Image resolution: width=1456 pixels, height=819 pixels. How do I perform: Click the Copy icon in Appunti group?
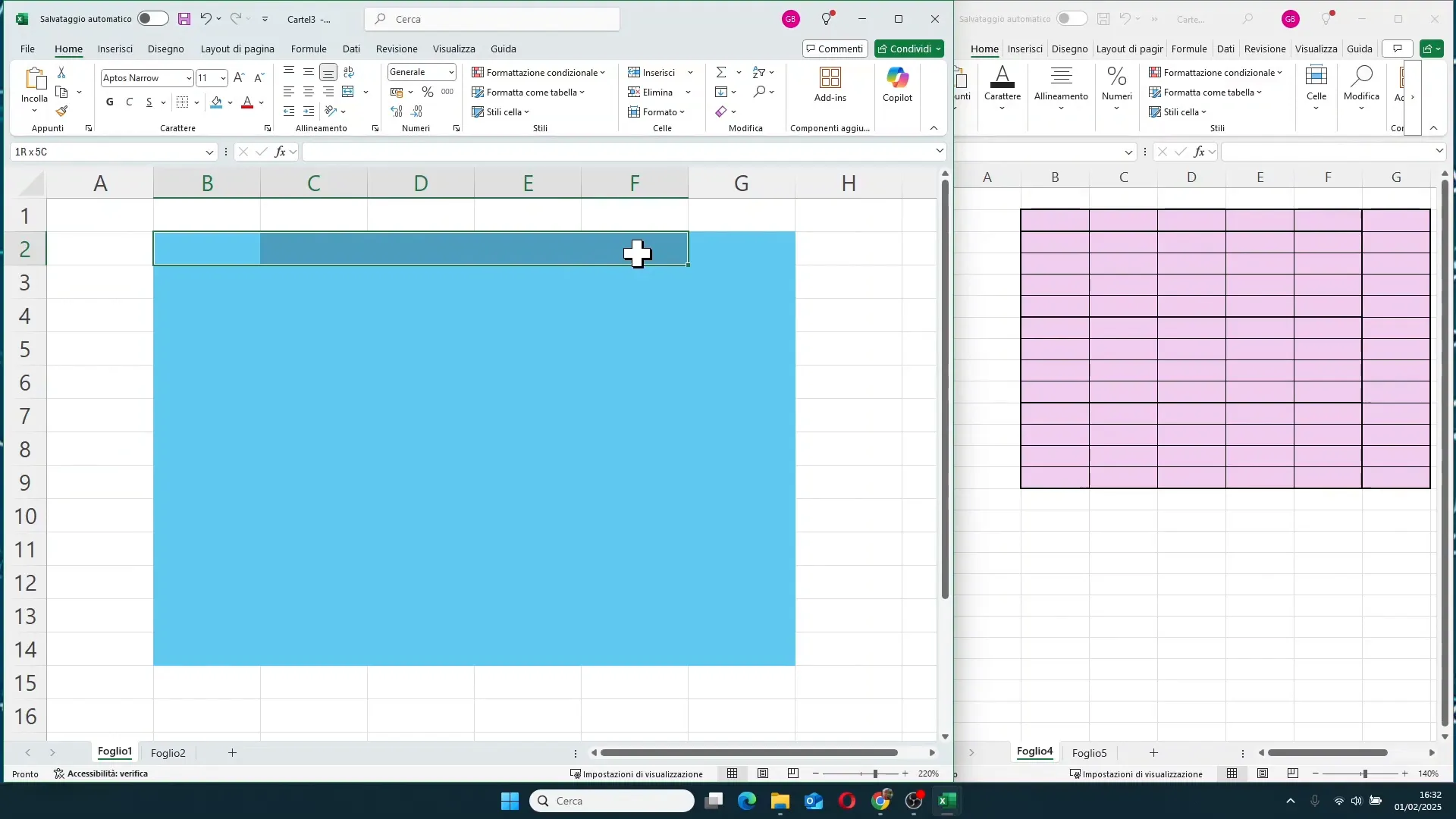coord(61,92)
